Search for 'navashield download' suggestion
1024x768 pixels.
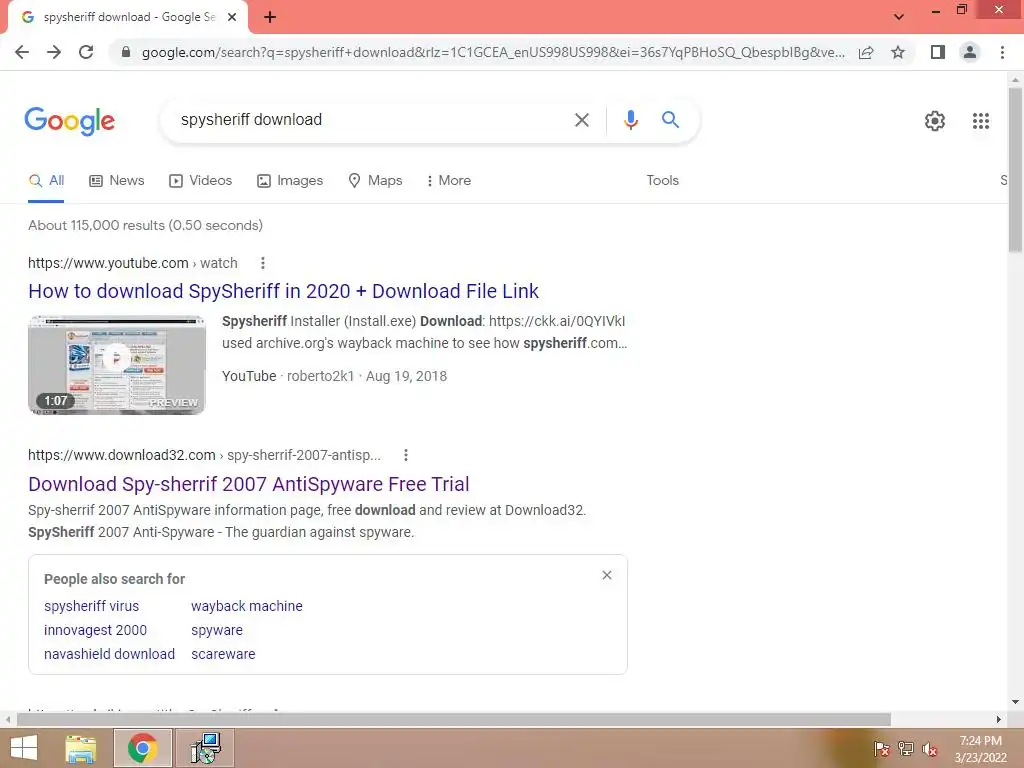tap(109, 654)
